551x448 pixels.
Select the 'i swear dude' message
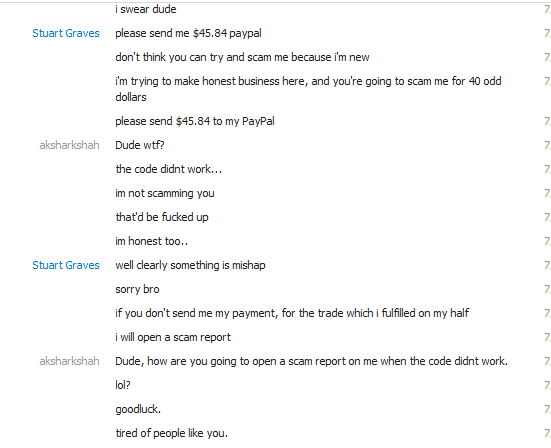click(146, 9)
